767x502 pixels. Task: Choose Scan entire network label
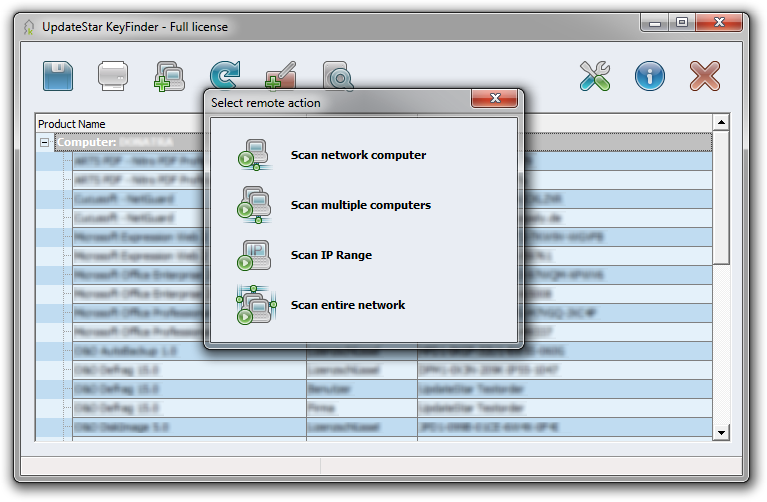[348, 305]
